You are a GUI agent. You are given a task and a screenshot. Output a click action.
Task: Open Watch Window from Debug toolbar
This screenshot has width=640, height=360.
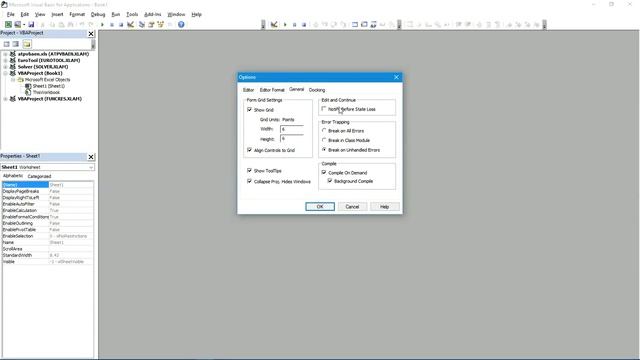click(373, 24)
